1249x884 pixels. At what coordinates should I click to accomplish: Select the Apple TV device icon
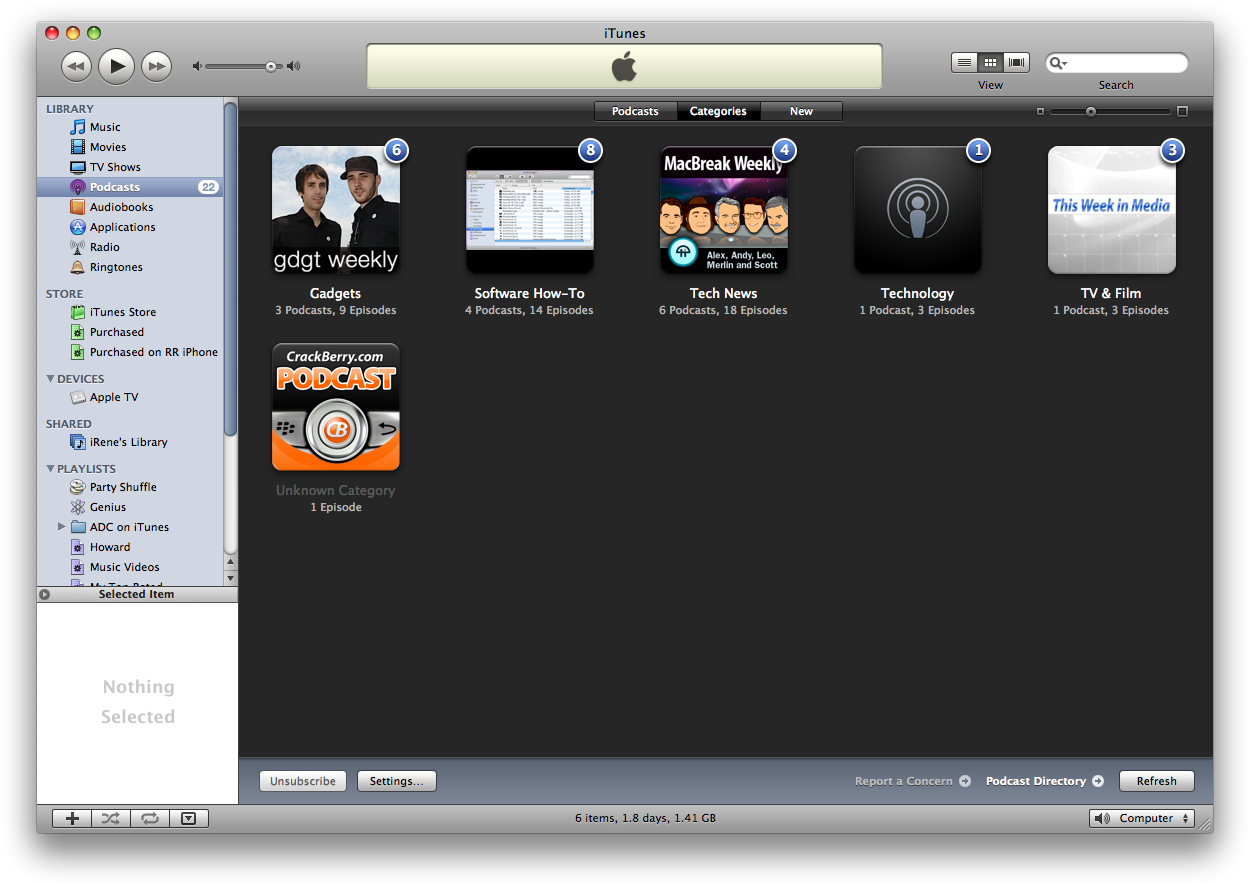pos(78,397)
